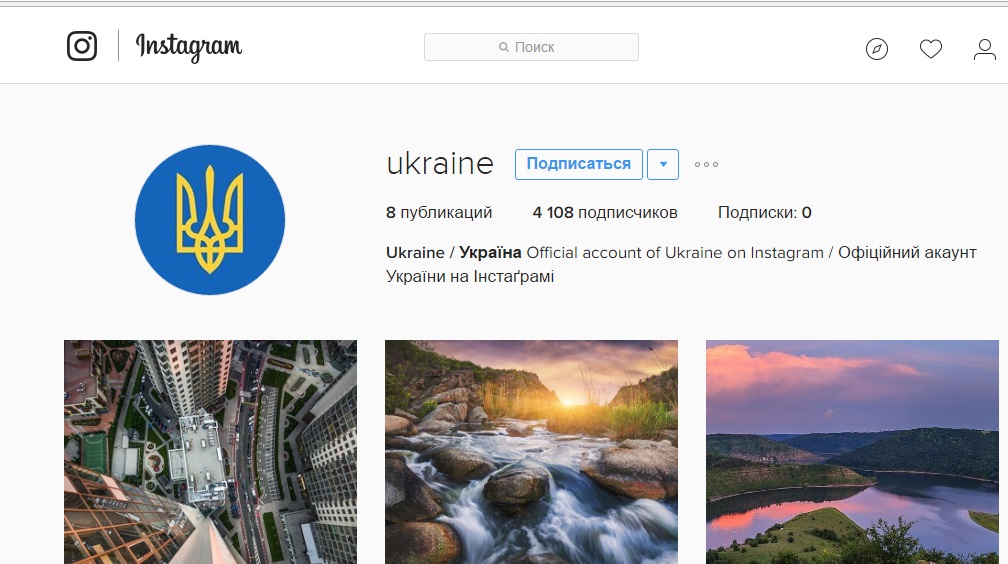Click the ukraine username heading
Viewport: 1008px width, 564px height.
point(440,164)
